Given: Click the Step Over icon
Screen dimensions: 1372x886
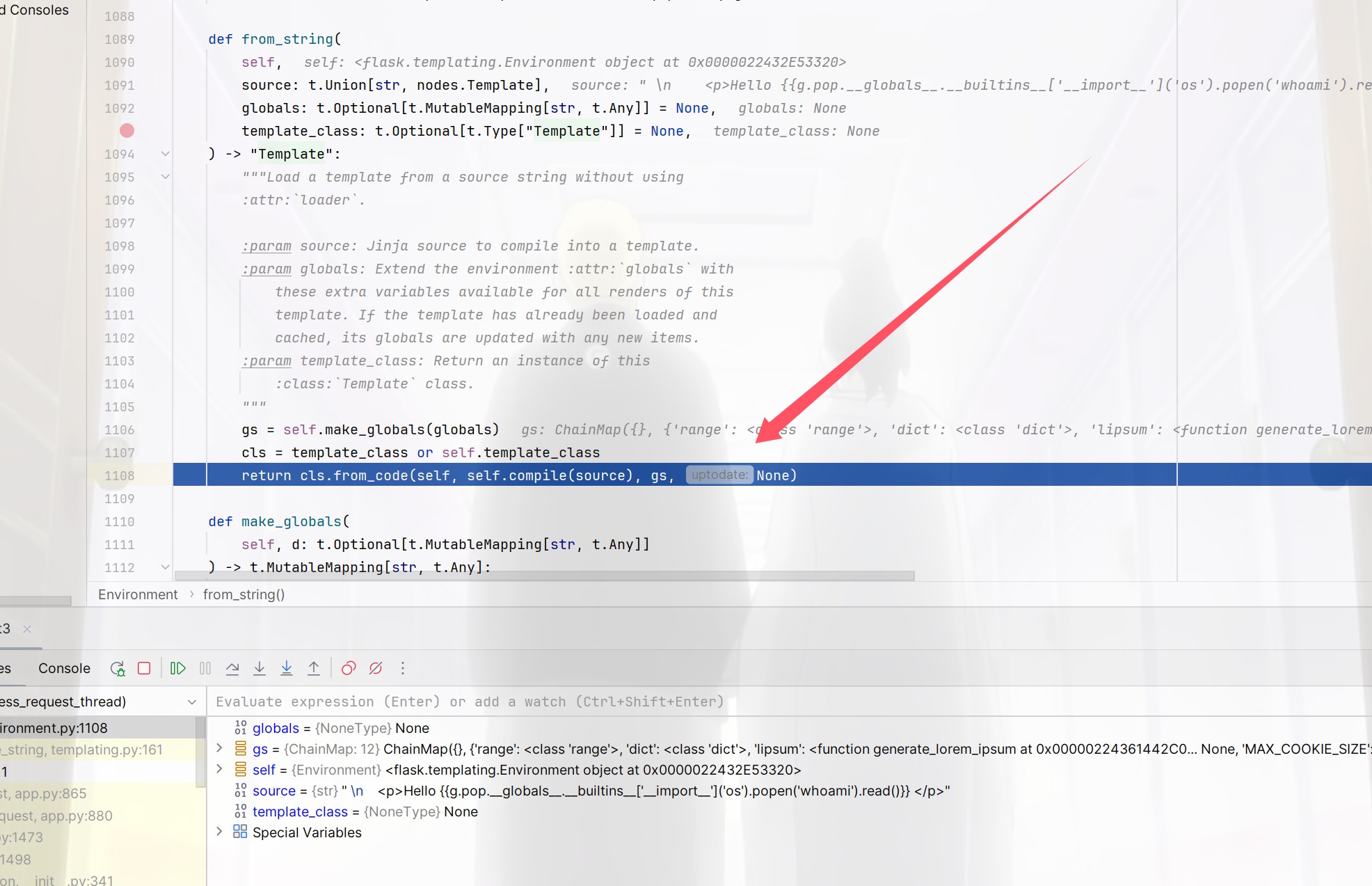Looking at the screenshot, I should click(232, 668).
